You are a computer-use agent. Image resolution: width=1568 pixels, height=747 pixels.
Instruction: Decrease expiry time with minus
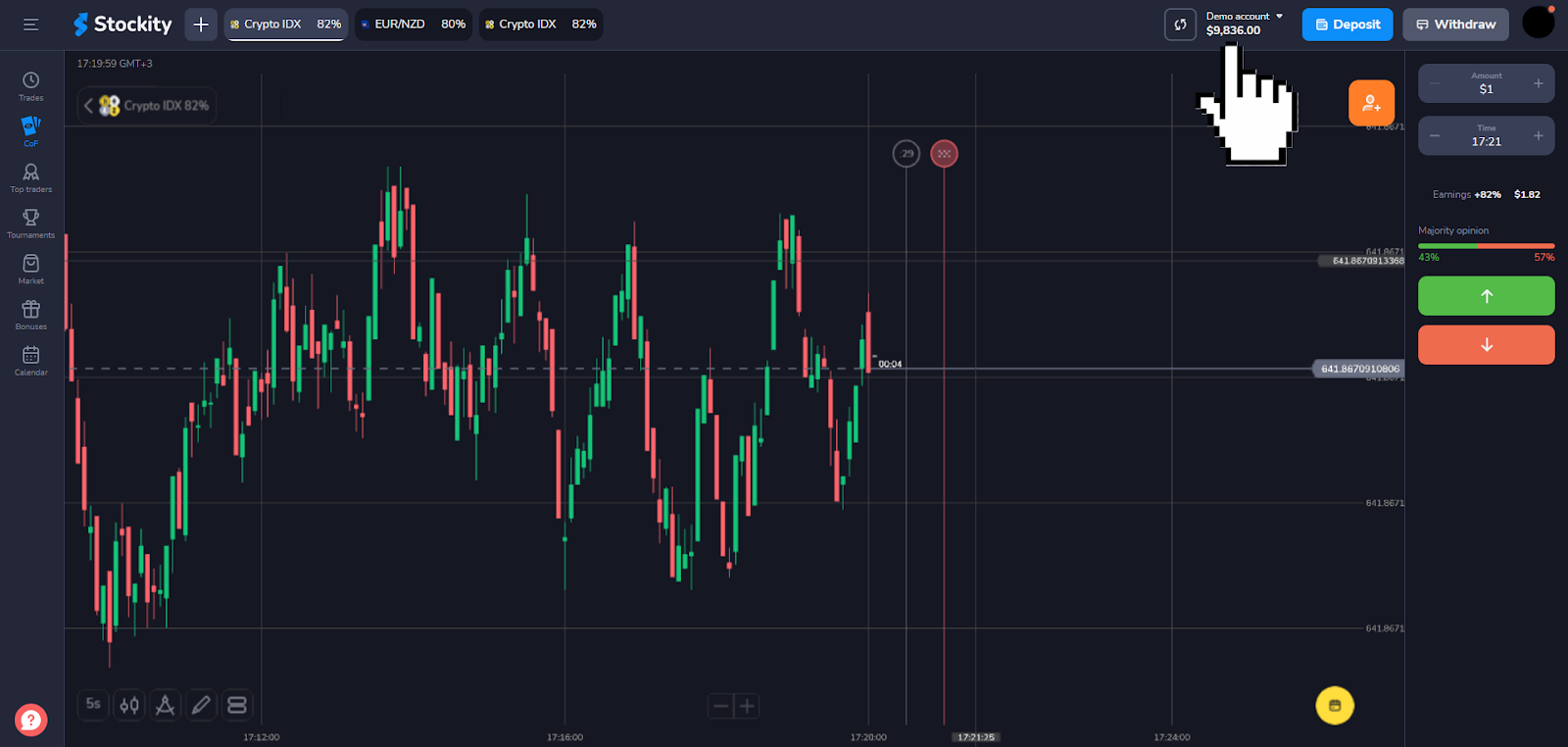tap(1435, 136)
